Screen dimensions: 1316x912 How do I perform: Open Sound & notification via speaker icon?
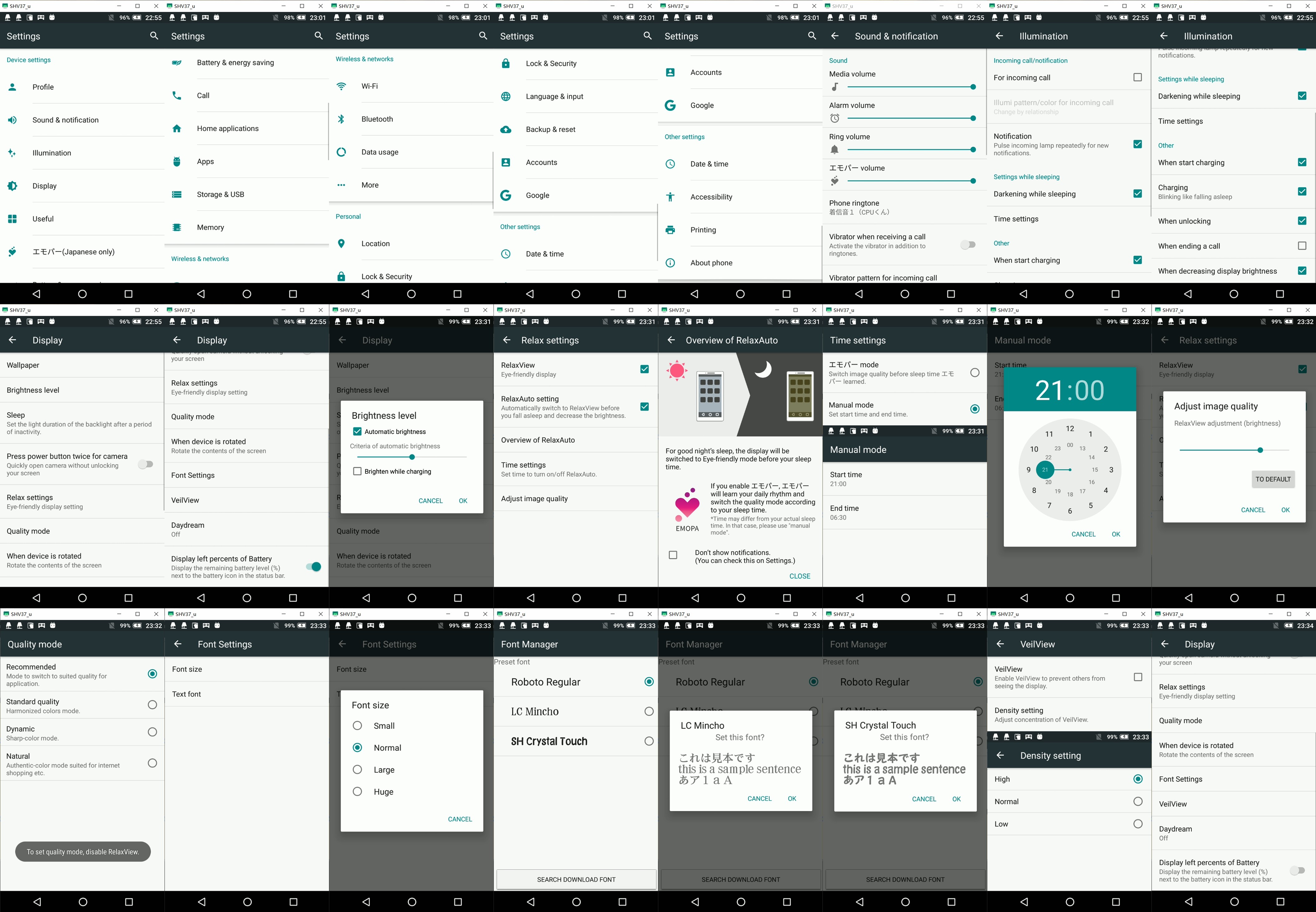point(12,120)
